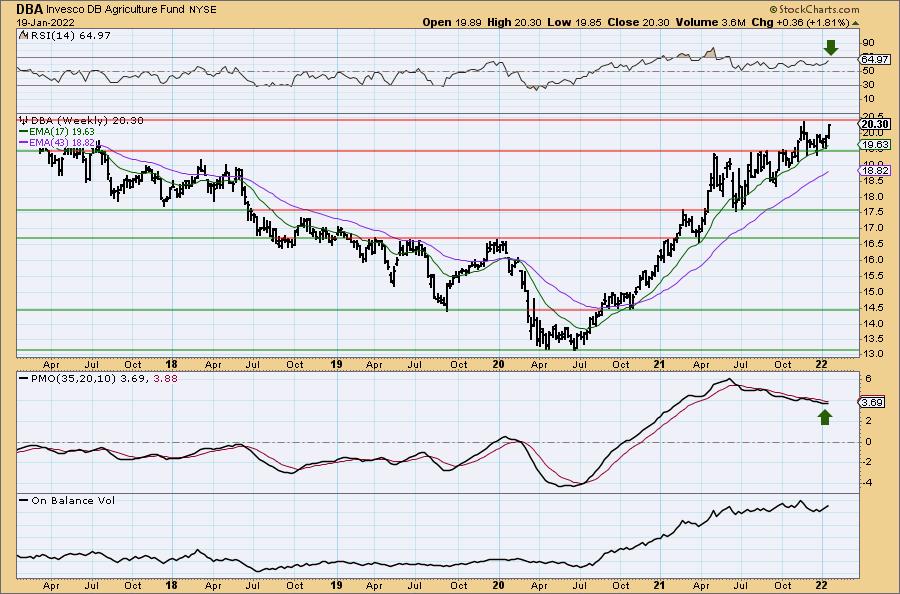Click the Chg +0.36 (+1.81%) value
Image resolution: width=900 pixels, height=594 pixels.
(x=800, y=22)
